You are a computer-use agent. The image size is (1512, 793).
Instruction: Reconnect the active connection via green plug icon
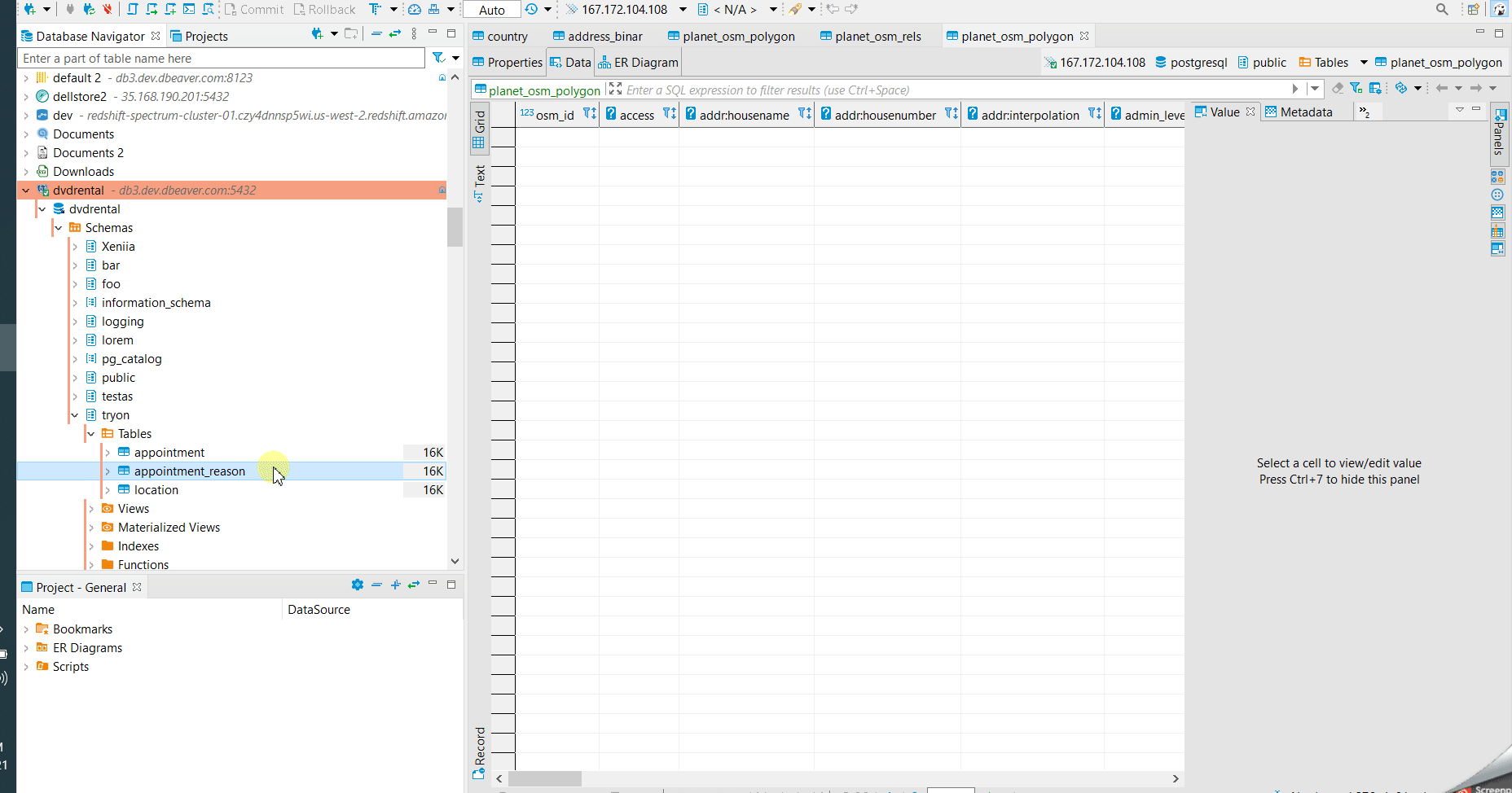tap(88, 9)
